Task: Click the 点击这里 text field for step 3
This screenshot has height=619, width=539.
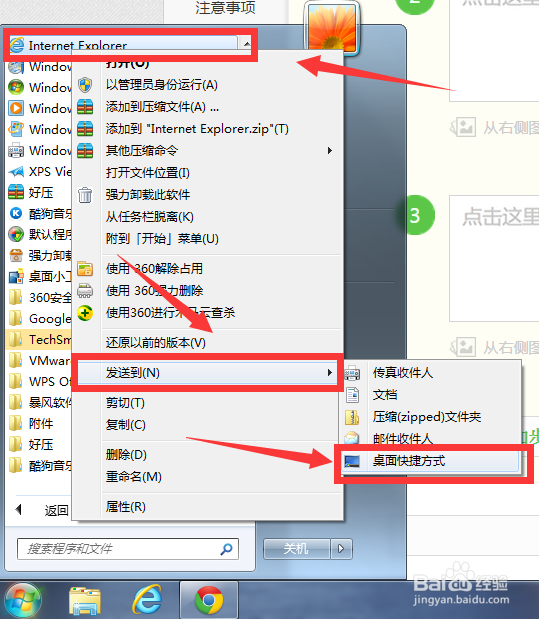Action: pos(494,258)
